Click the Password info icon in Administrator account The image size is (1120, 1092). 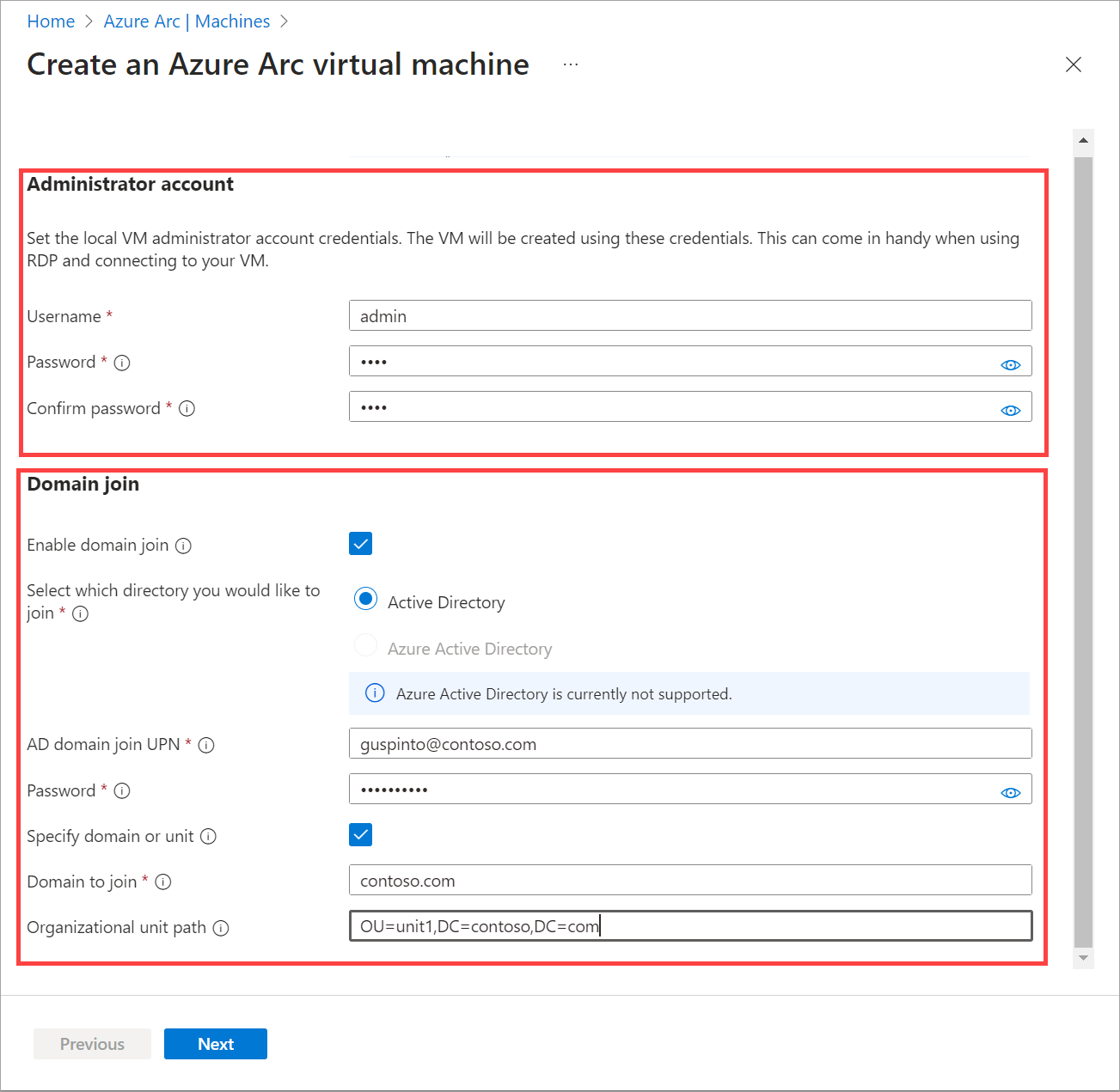point(122,363)
